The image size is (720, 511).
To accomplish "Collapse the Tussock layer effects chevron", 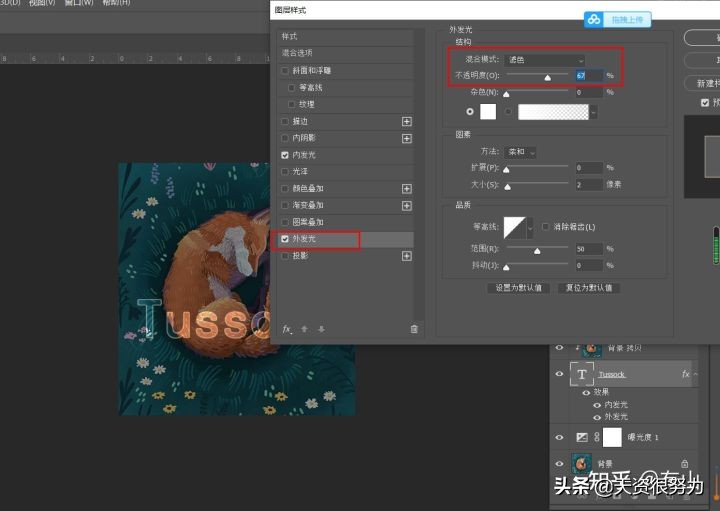I will tap(695, 374).
